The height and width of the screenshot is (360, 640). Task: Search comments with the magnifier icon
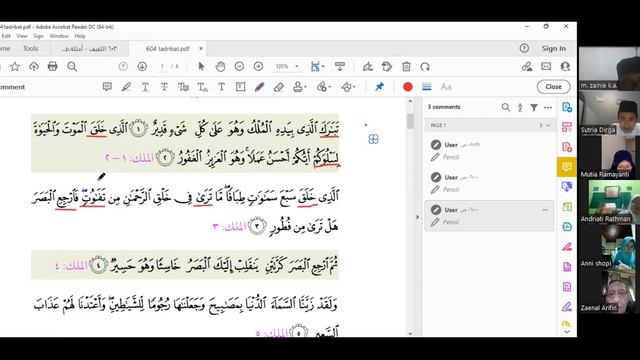pos(506,107)
